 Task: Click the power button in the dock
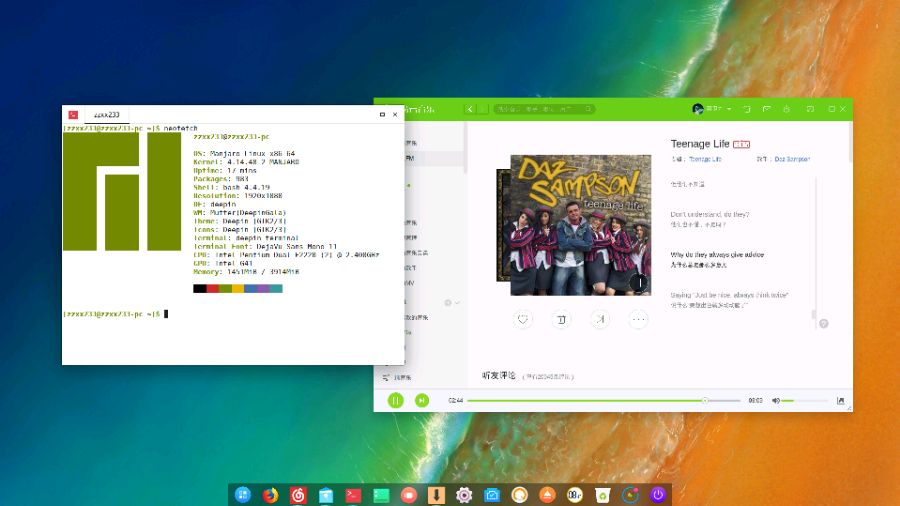tap(658, 495)
